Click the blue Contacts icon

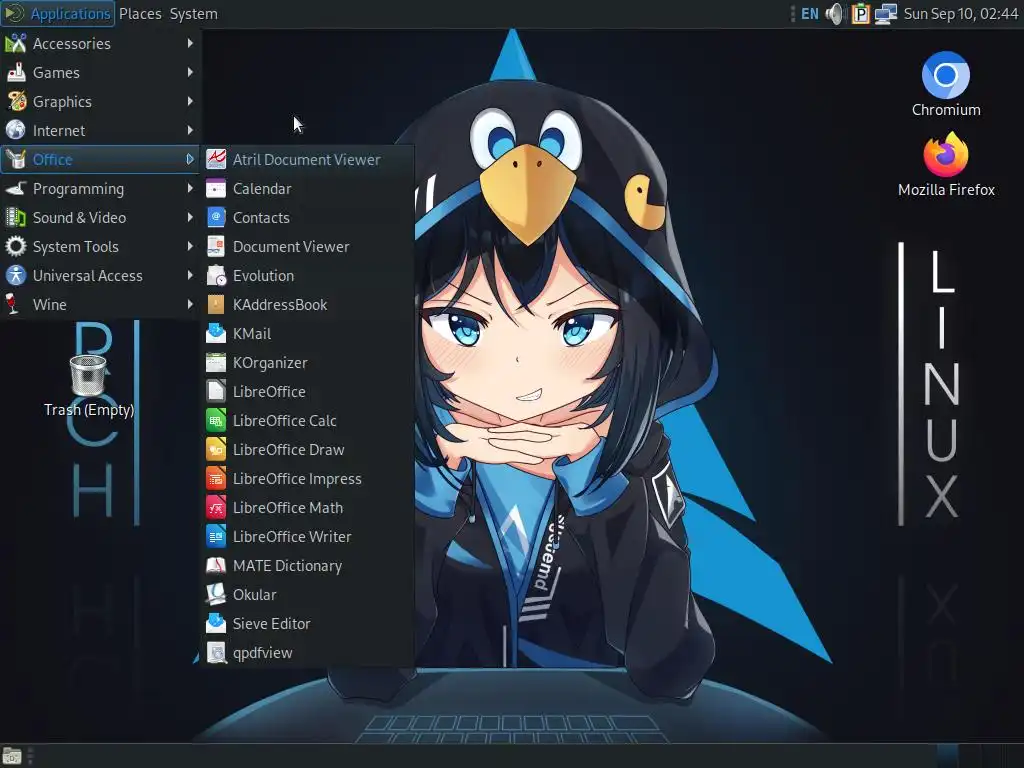click(216, 217)
